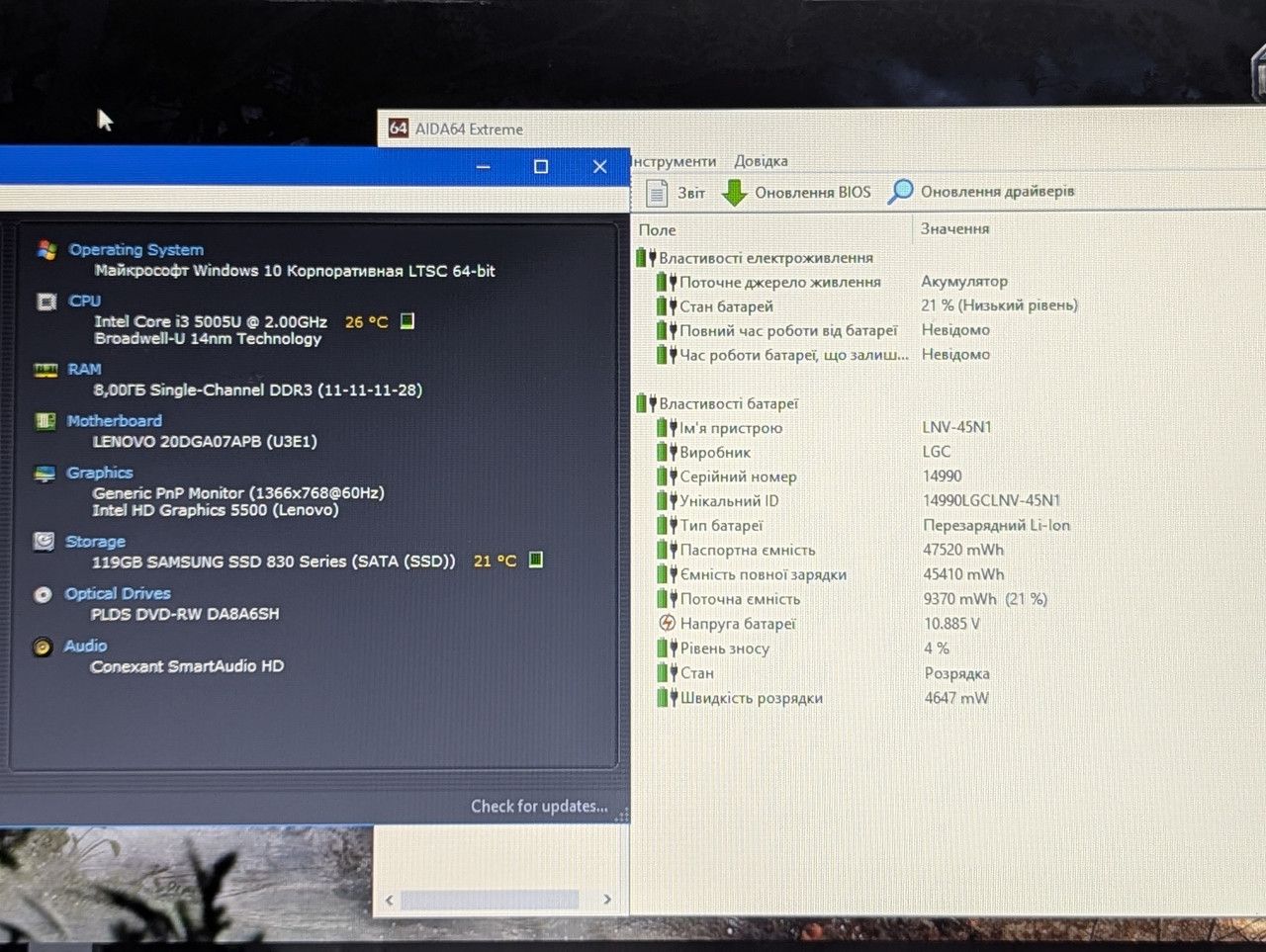Click the CPU 26 °C temperature indicator icon
The width and height of the screenshot is (1266, 952).
407,321
